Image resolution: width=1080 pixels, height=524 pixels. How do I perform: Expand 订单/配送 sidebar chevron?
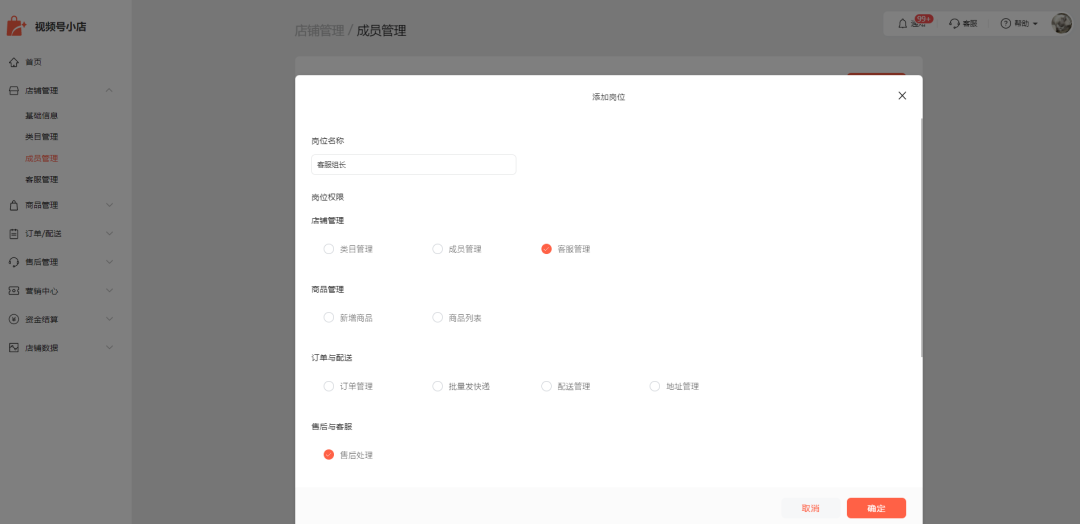pos(110,233)
